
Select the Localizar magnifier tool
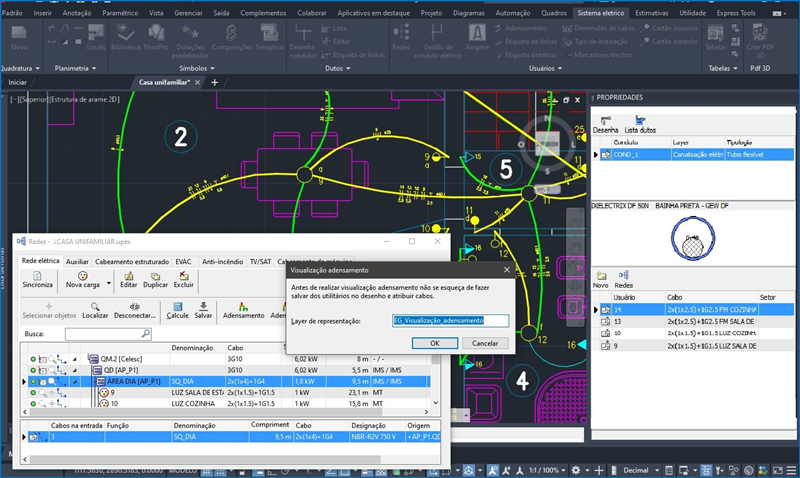click(95, 307)
